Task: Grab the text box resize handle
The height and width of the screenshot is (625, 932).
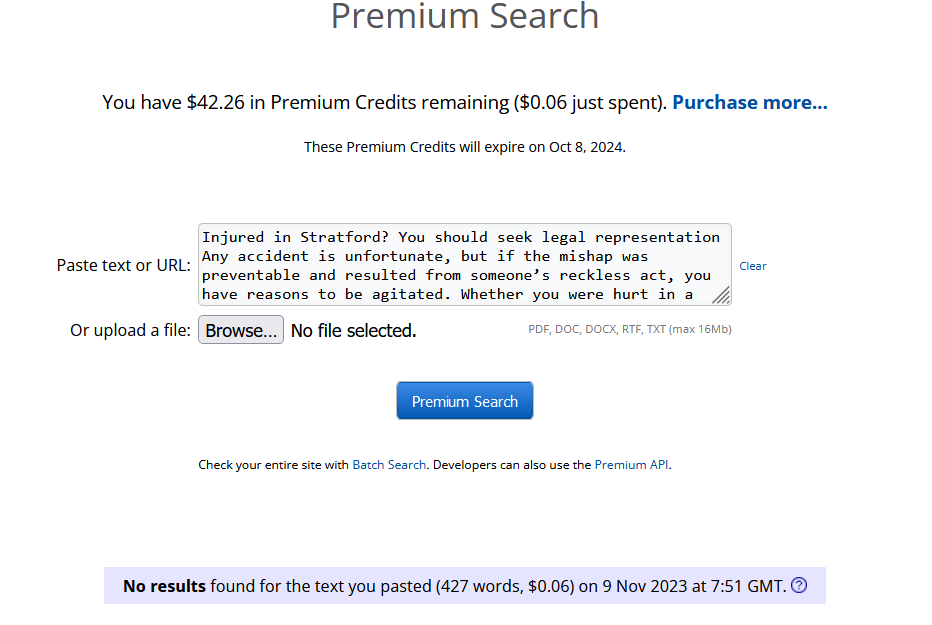Action: [720, 295]
